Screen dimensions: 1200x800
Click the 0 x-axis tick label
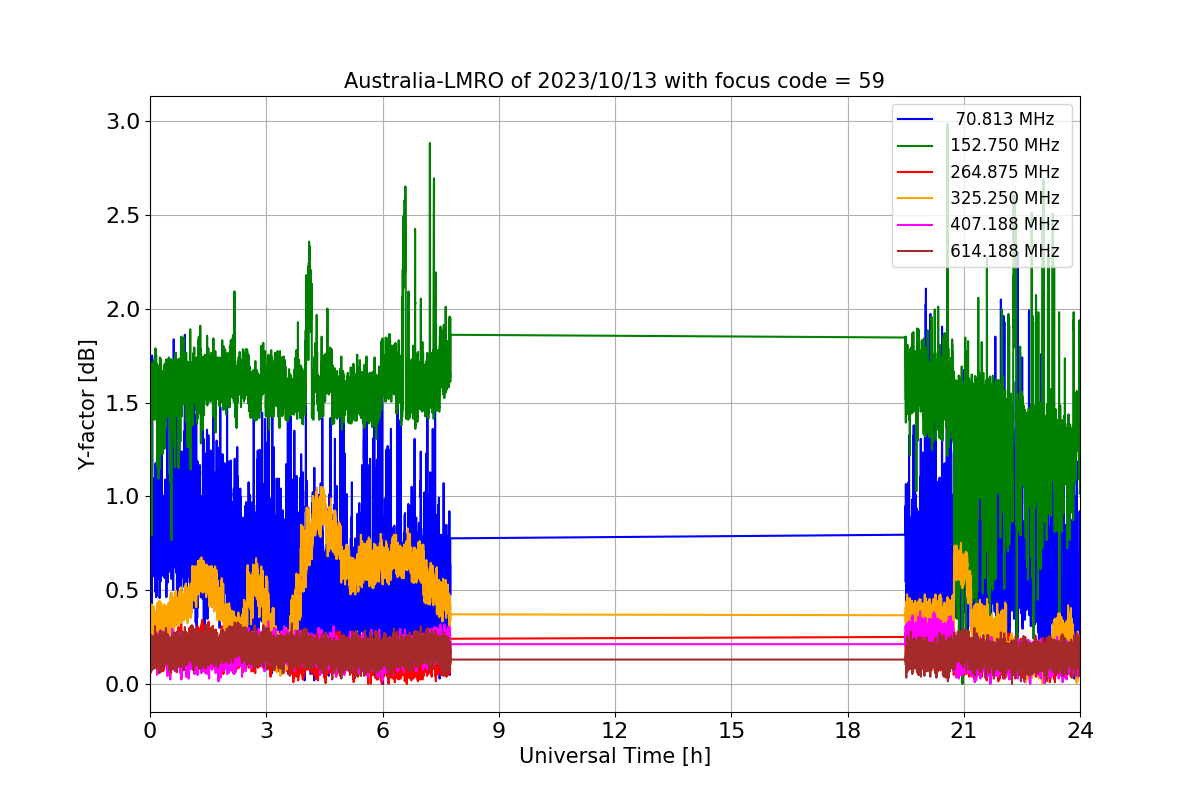click(150, 731)
